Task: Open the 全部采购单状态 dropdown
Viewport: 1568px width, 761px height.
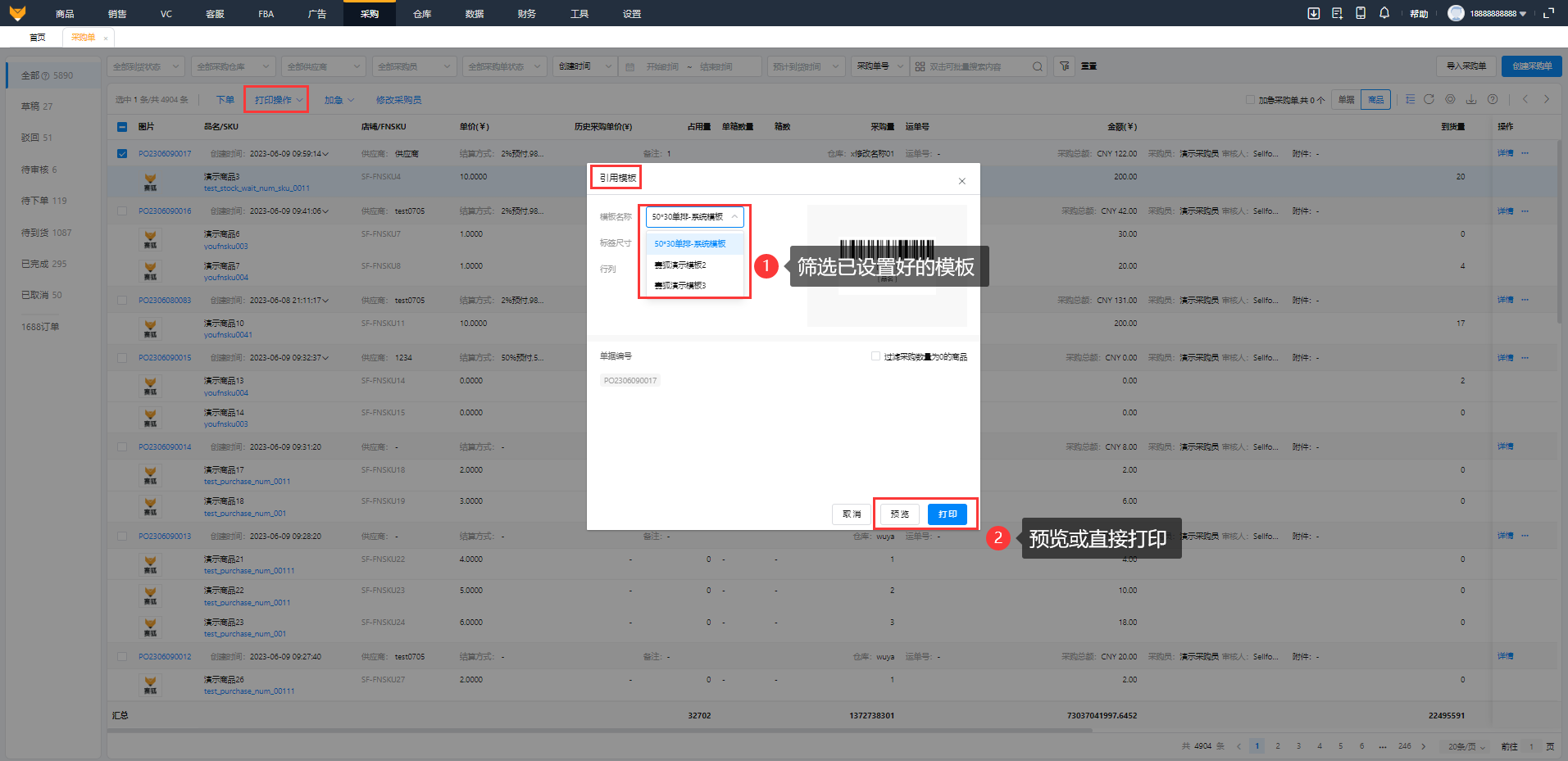Action: [504, 66]
